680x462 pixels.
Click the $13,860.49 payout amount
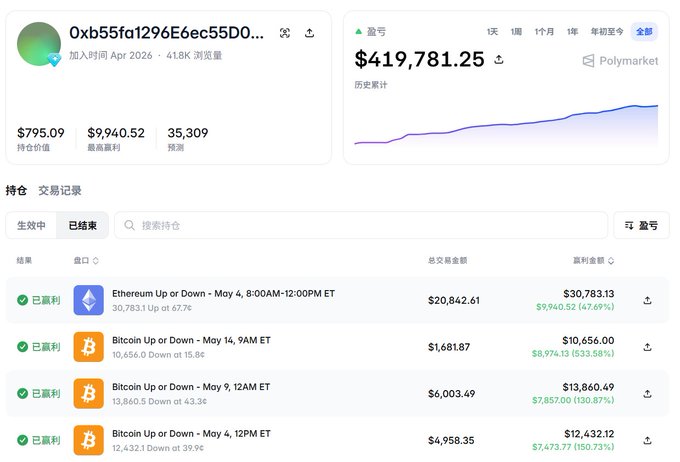588,387
